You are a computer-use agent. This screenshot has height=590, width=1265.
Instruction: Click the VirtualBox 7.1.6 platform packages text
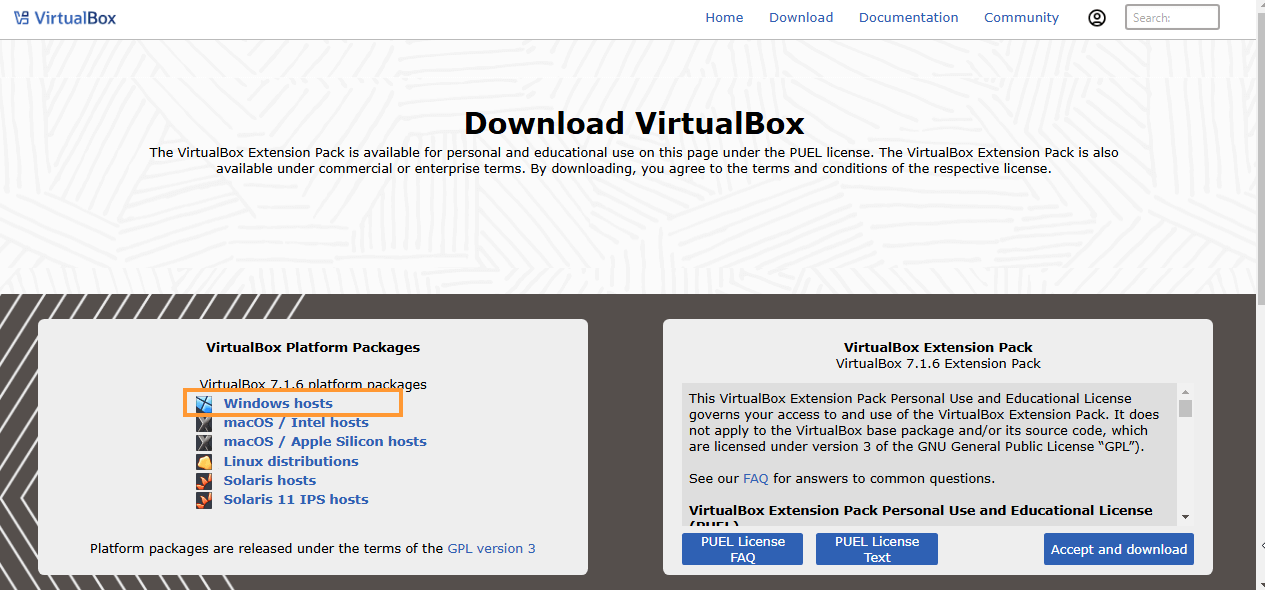pyautogui.click(x=313, y=384)
